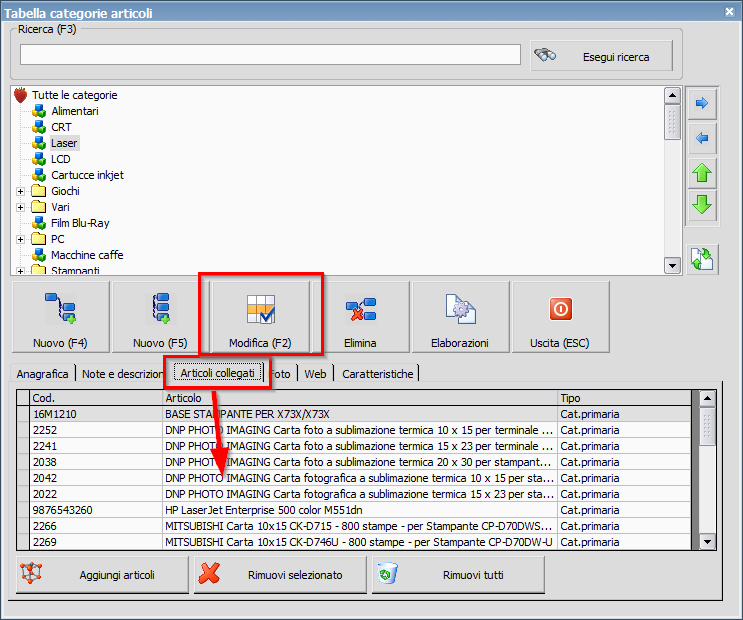Expand the PC folder

(x=20, y=239)
